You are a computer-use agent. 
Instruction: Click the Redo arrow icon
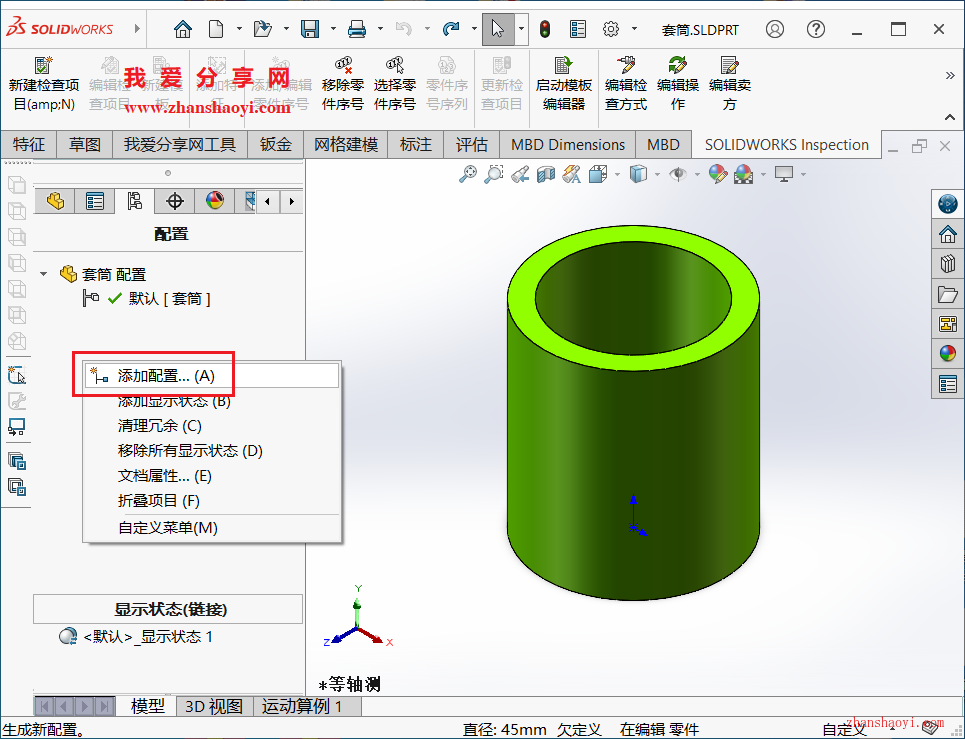pos(451,29)
